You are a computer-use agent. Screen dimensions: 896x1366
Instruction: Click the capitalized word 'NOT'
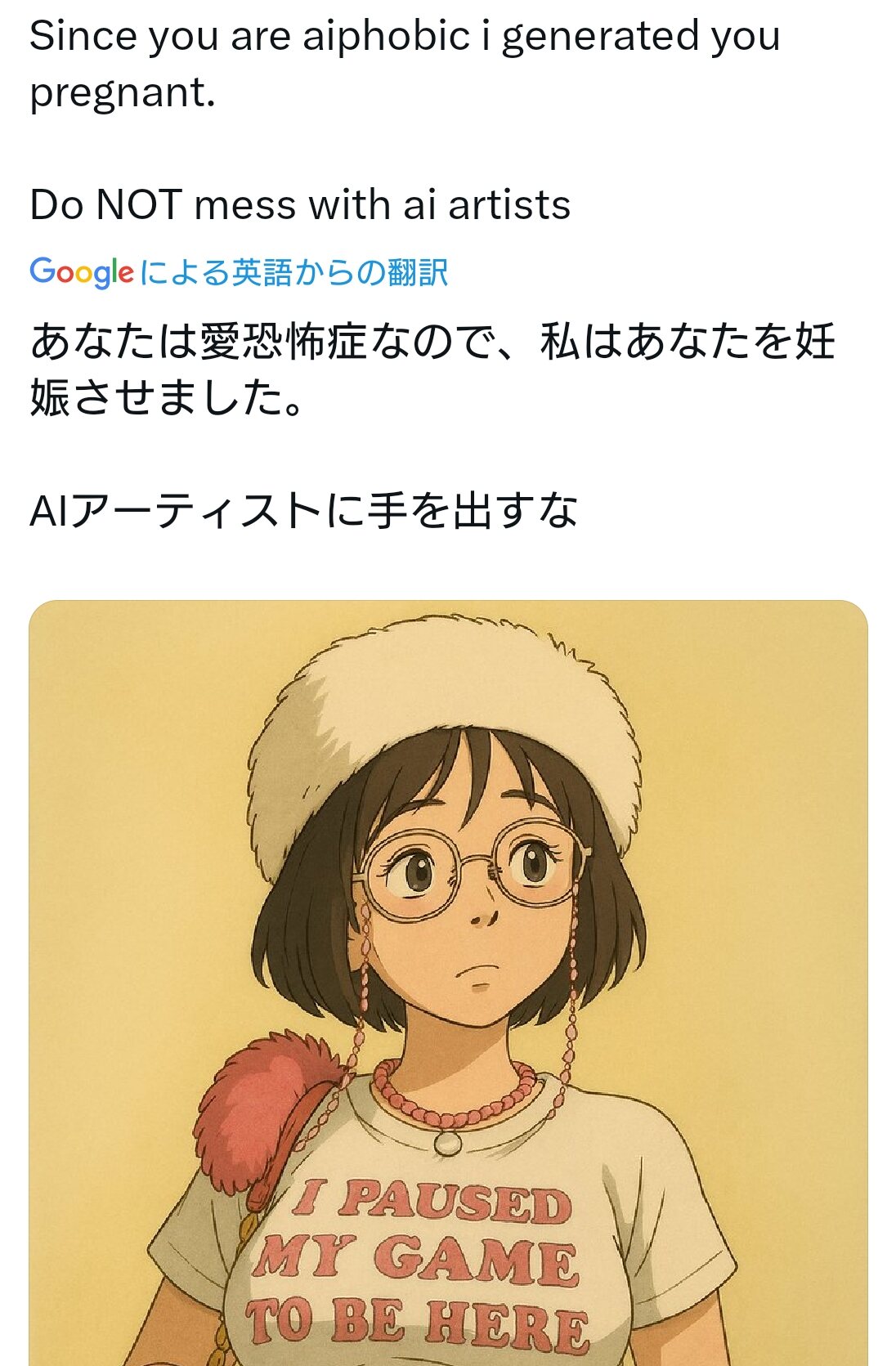[138, 204]
